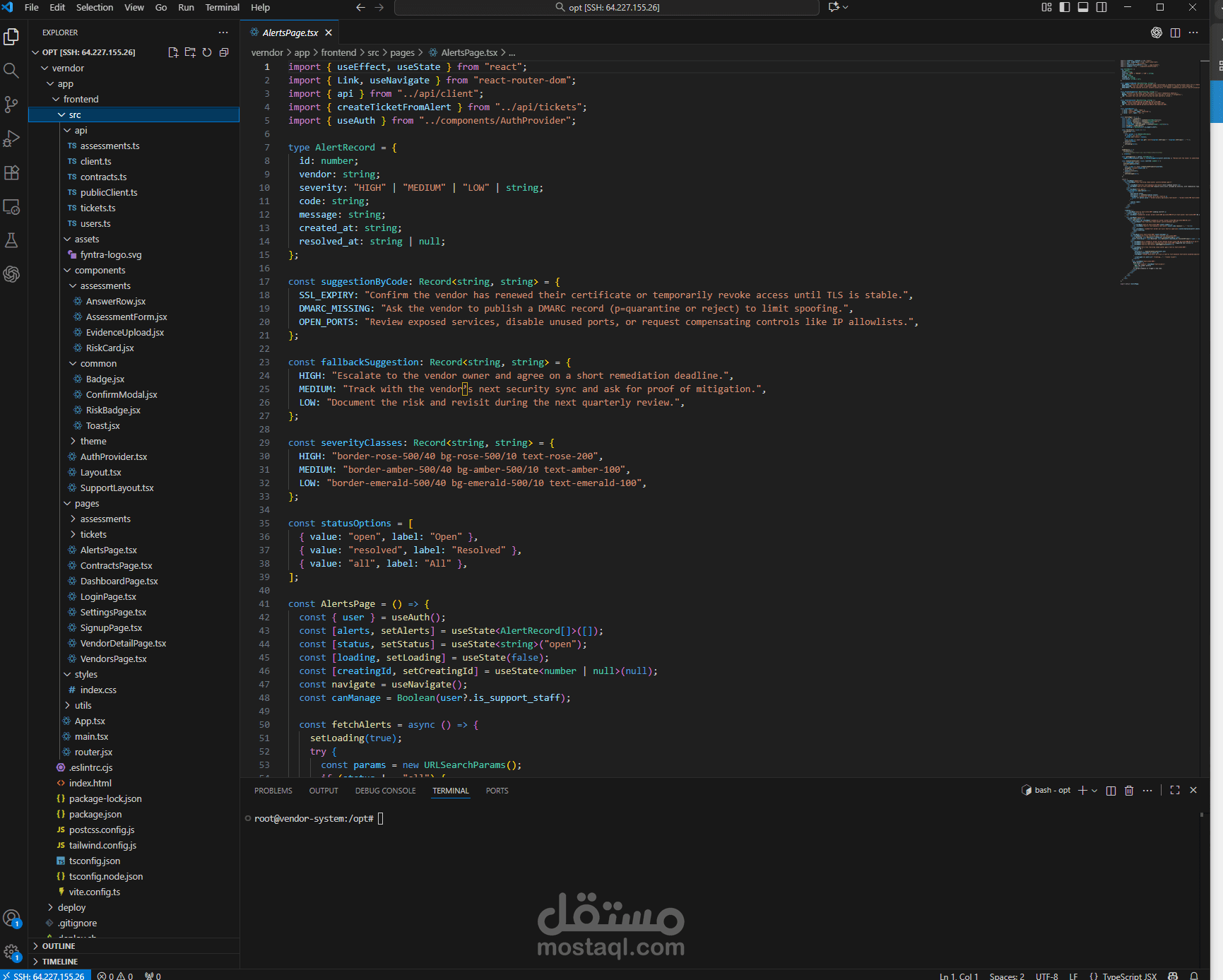Open the Extensions view

tap(11, 172)
